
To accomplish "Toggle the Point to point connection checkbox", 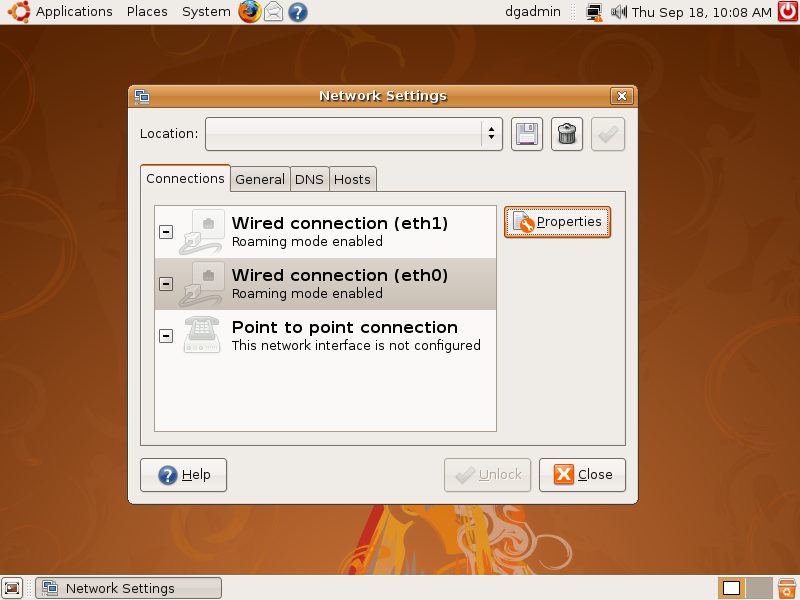I will point(166,336).
